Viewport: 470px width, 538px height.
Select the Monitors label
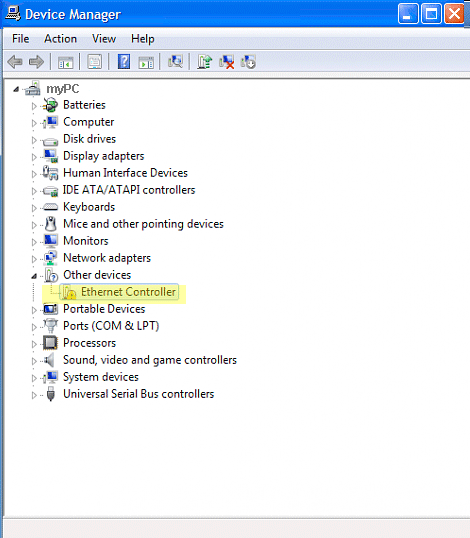[86, 241]
